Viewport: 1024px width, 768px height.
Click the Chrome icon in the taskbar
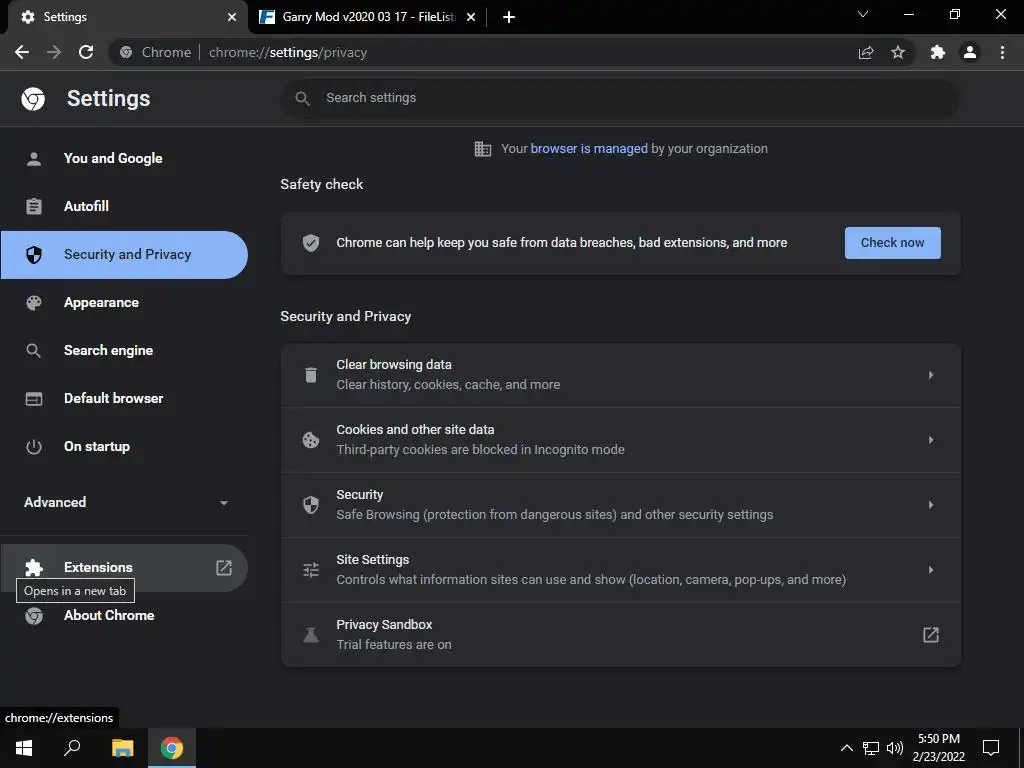point(172,748)
